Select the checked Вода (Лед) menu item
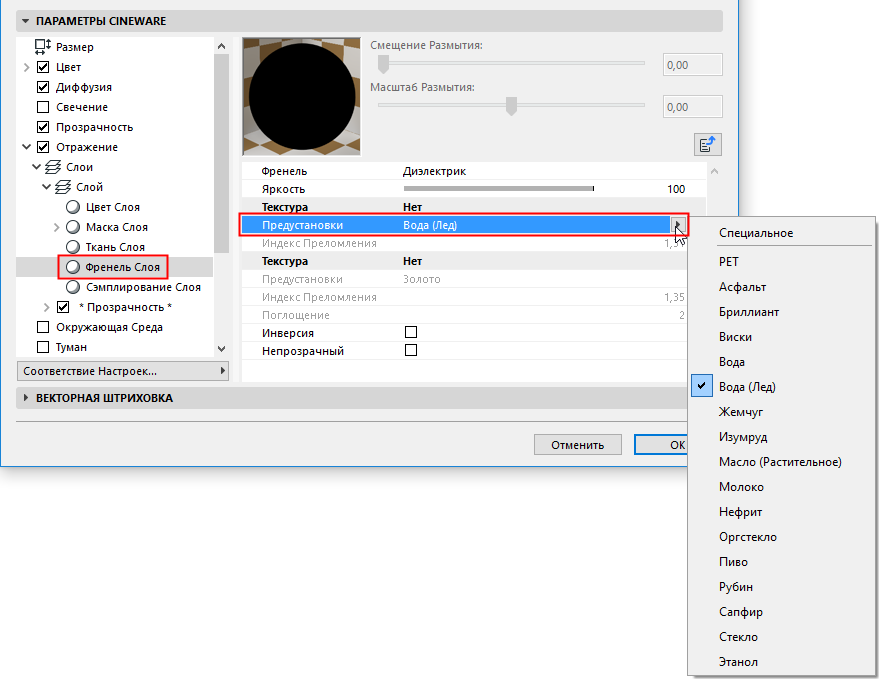Viewport: 879px width, 679px height. [747, 387]
